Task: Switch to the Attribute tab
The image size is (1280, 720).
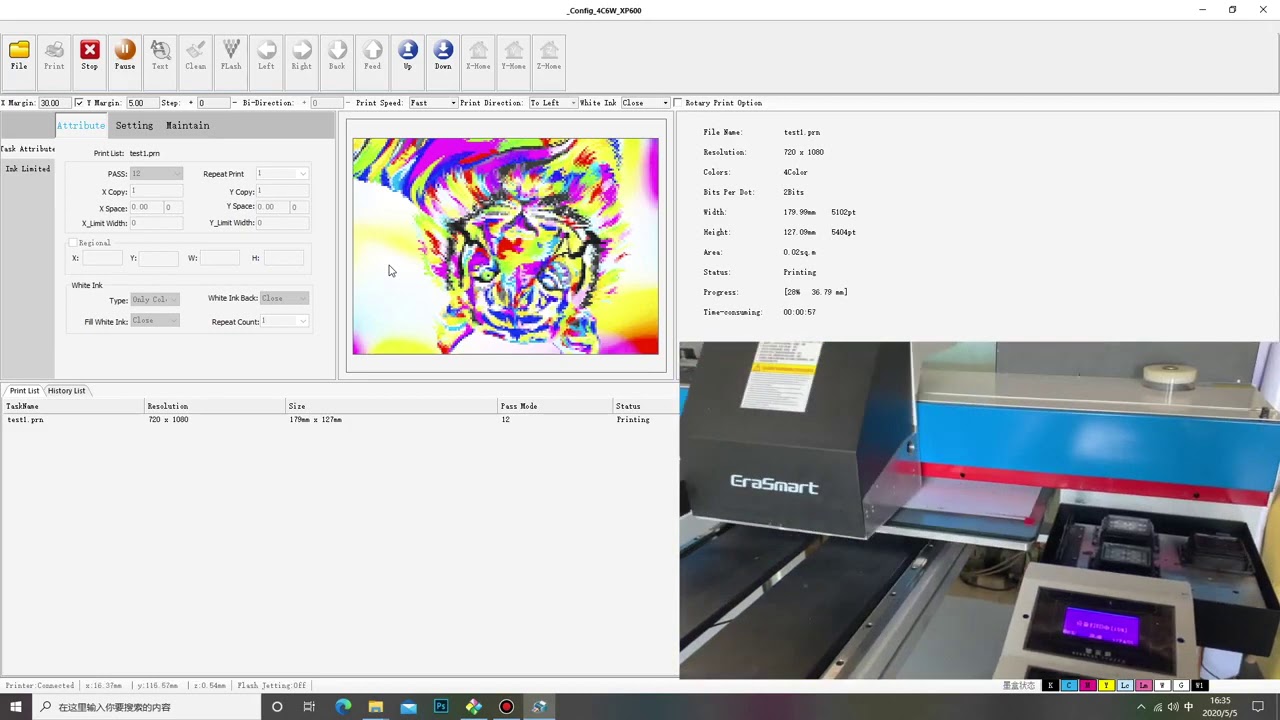Action: pyautogui.click(x=81, y=125)
